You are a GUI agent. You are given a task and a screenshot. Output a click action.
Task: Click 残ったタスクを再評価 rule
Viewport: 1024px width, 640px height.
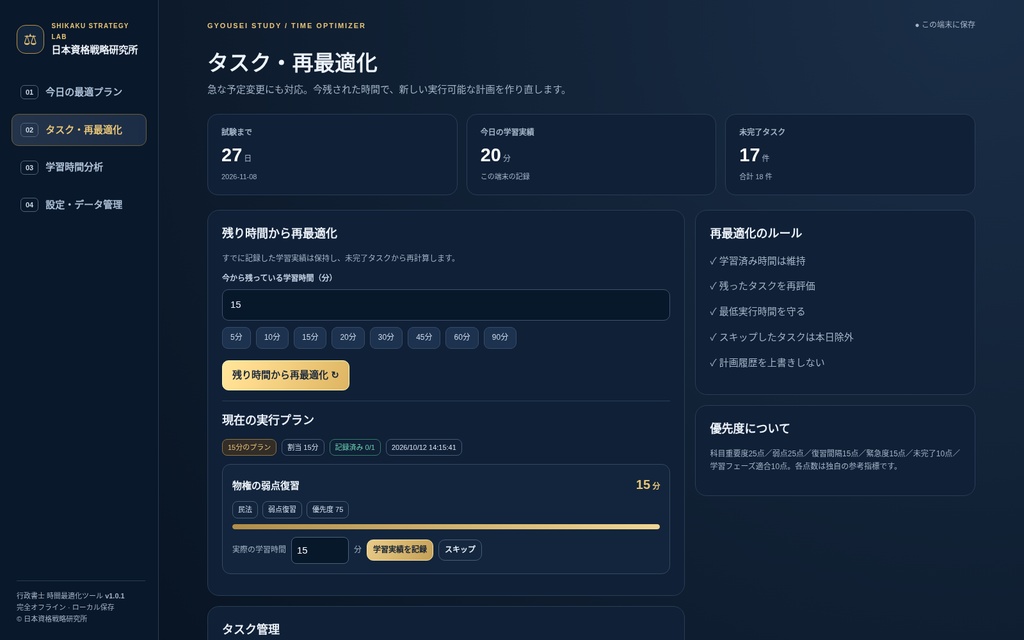coord(762,286)
